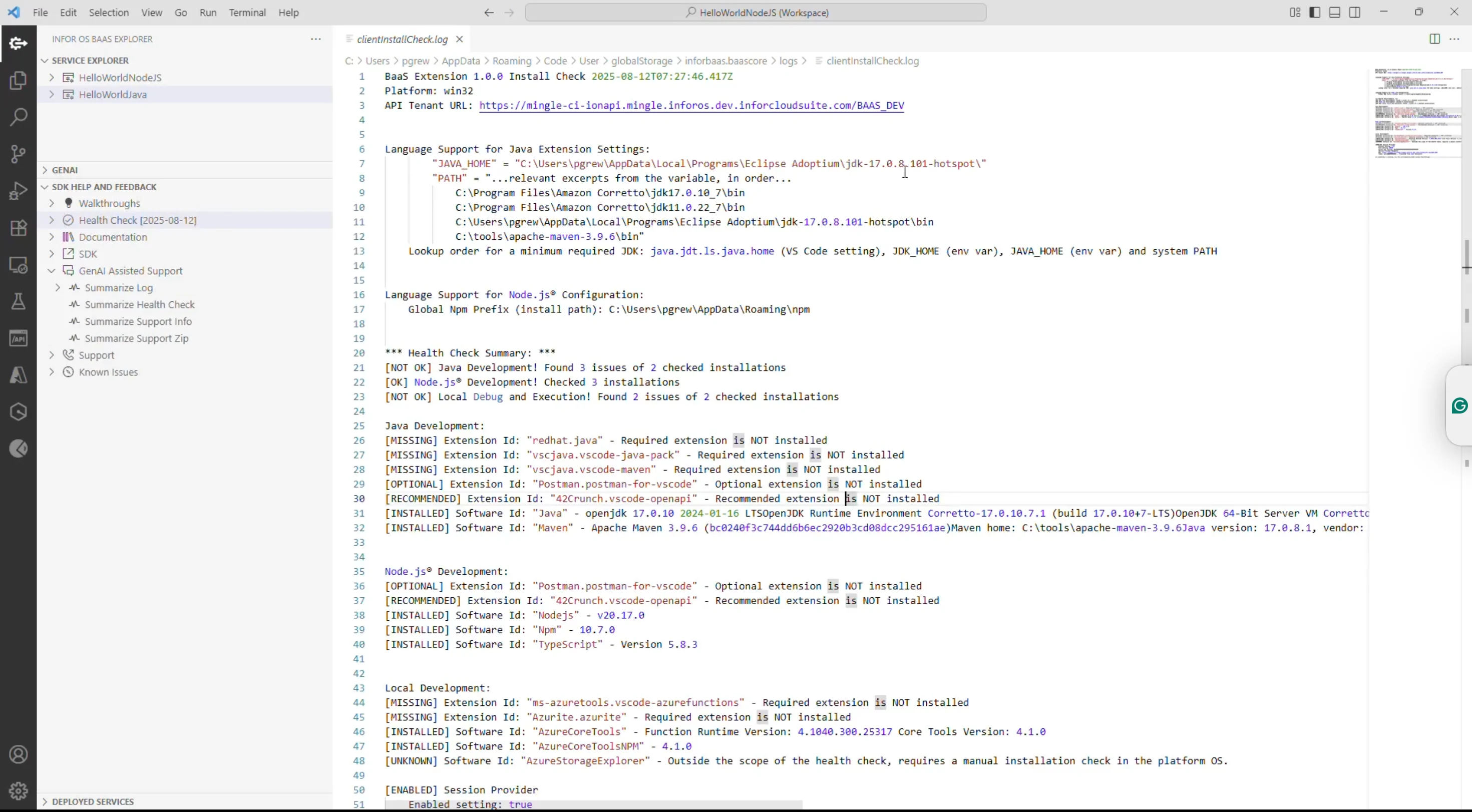This screenshot has width=1472, height=812.
Task: Open the BAAS_DEV tenant URL link
Action: click(691, 106)
